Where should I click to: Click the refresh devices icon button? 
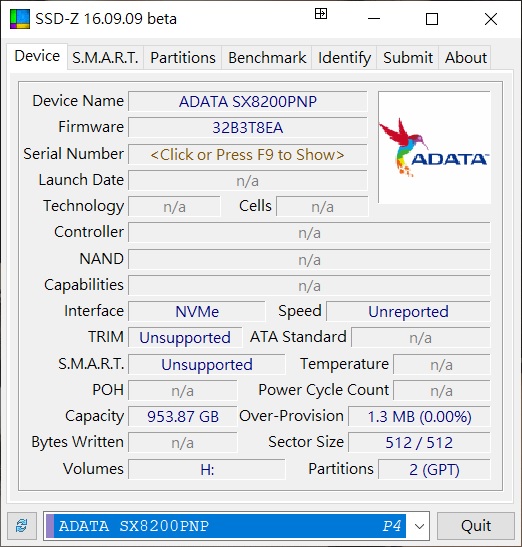click(x=22, y=525)
